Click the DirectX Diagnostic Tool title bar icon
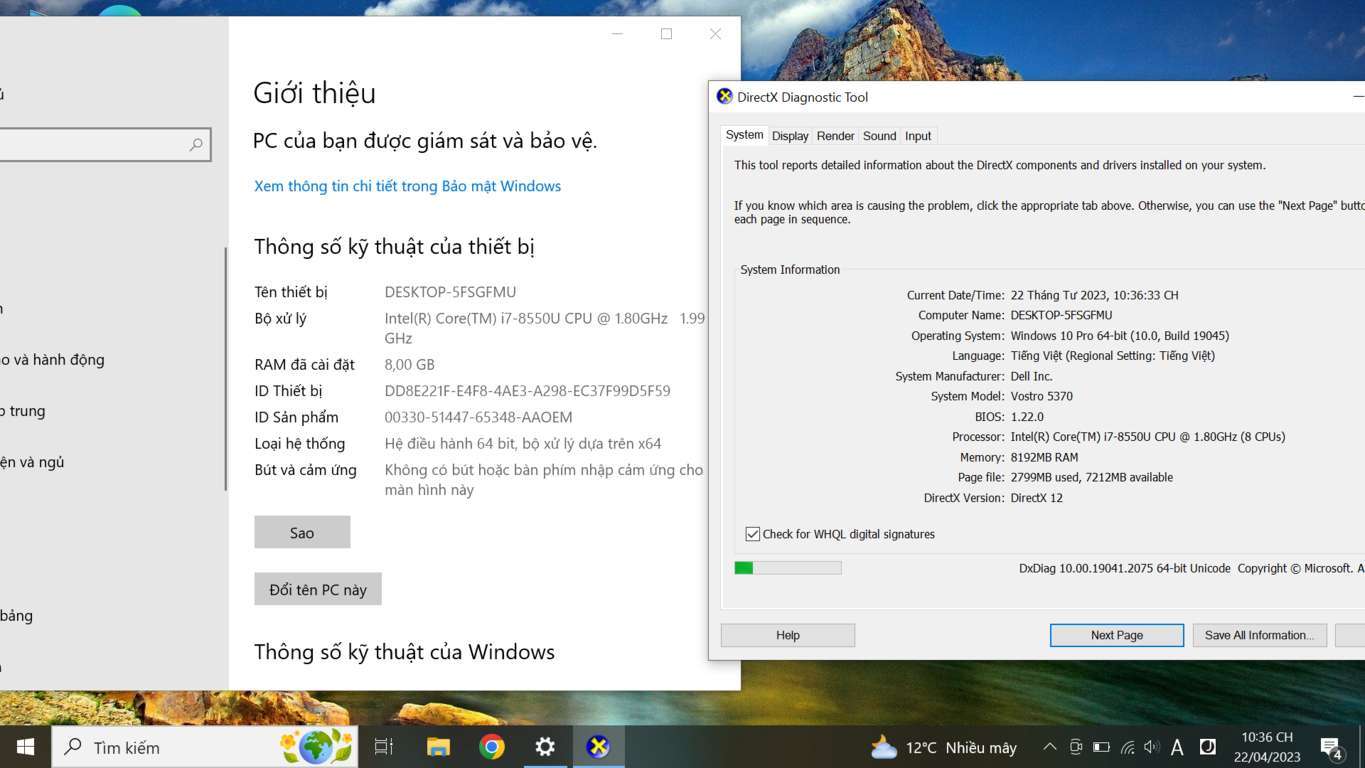The width and height of the screenshot is (1365, 768). (x=724, y=97)
